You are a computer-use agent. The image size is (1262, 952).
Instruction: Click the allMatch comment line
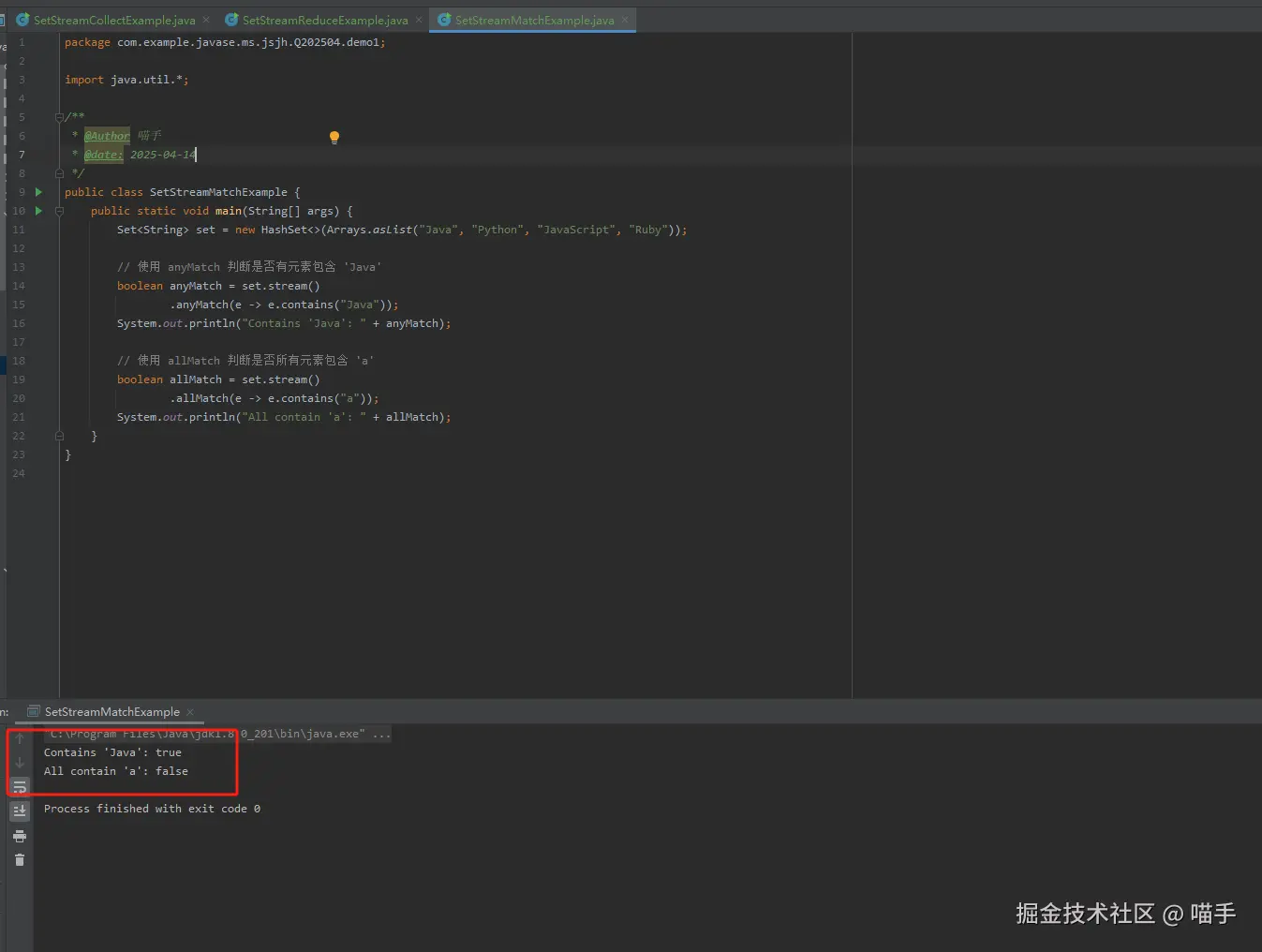click(245, 361)
